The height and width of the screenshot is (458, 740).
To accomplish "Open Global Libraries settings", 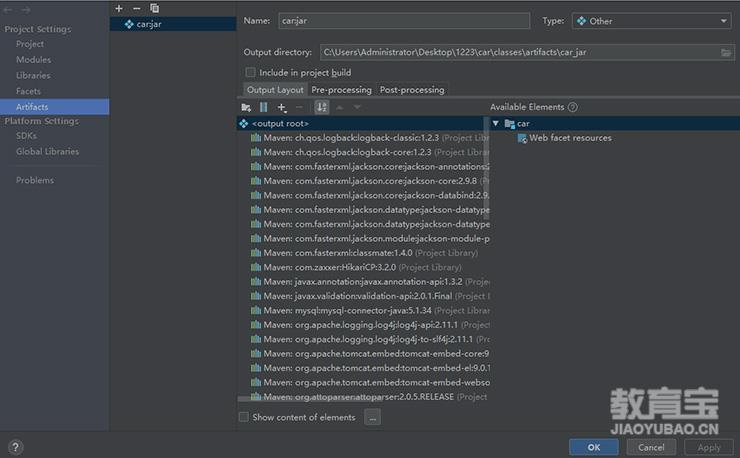I will tap(47, 152).
